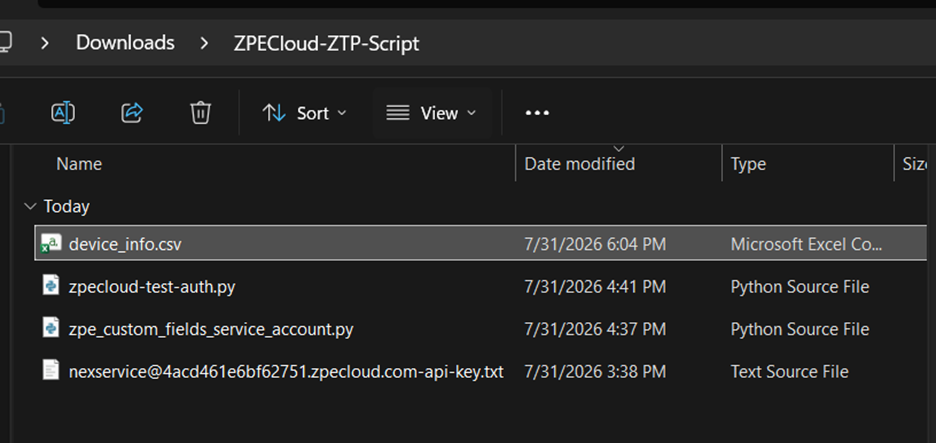Viewport: 936px width, 443px height.
Task: Click the zpecloud-test-auth.py Python file icon
Action: [x=51, y=286]
